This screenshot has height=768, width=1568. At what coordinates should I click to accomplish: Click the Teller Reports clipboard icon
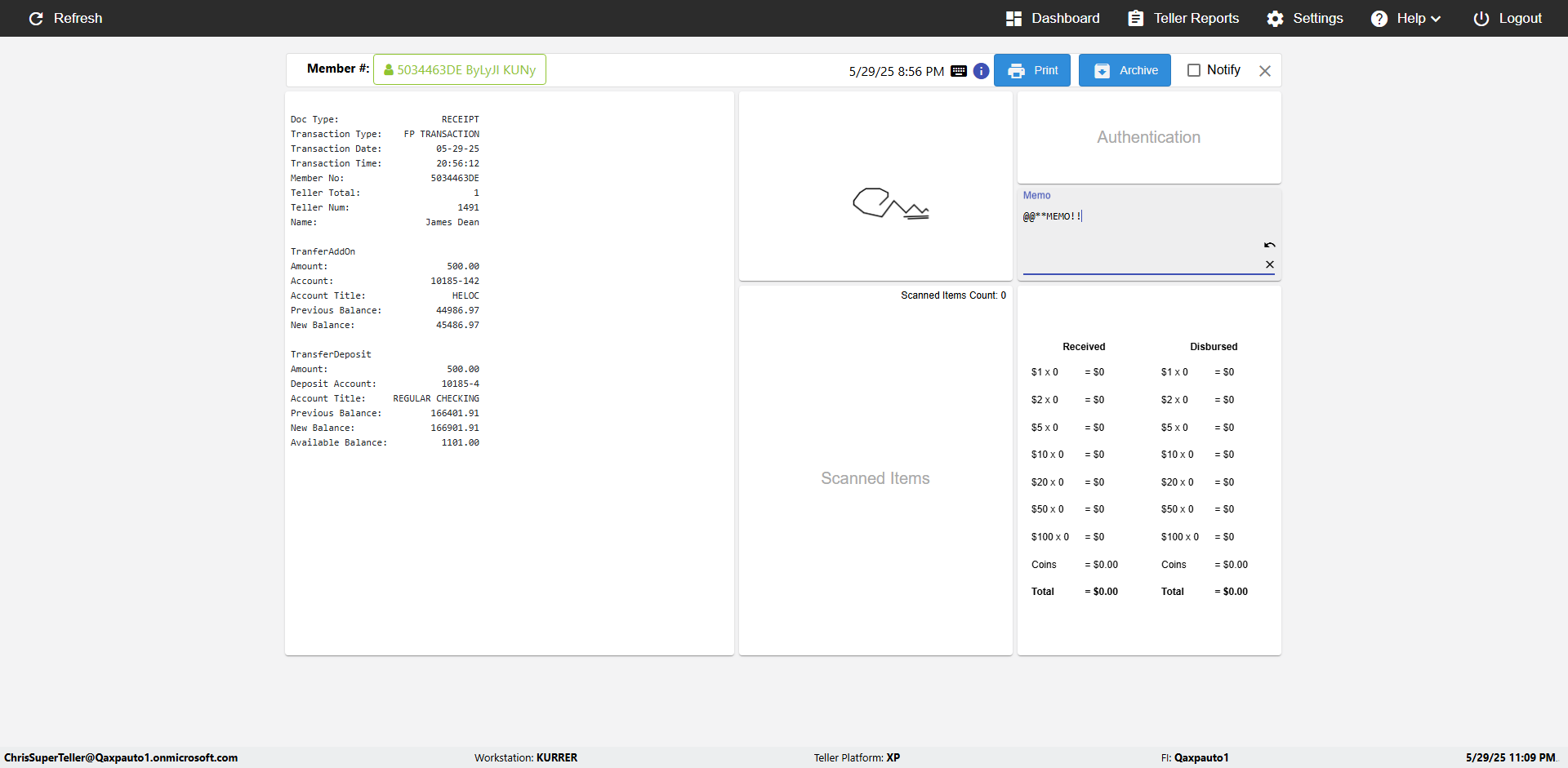point(1135,18)
